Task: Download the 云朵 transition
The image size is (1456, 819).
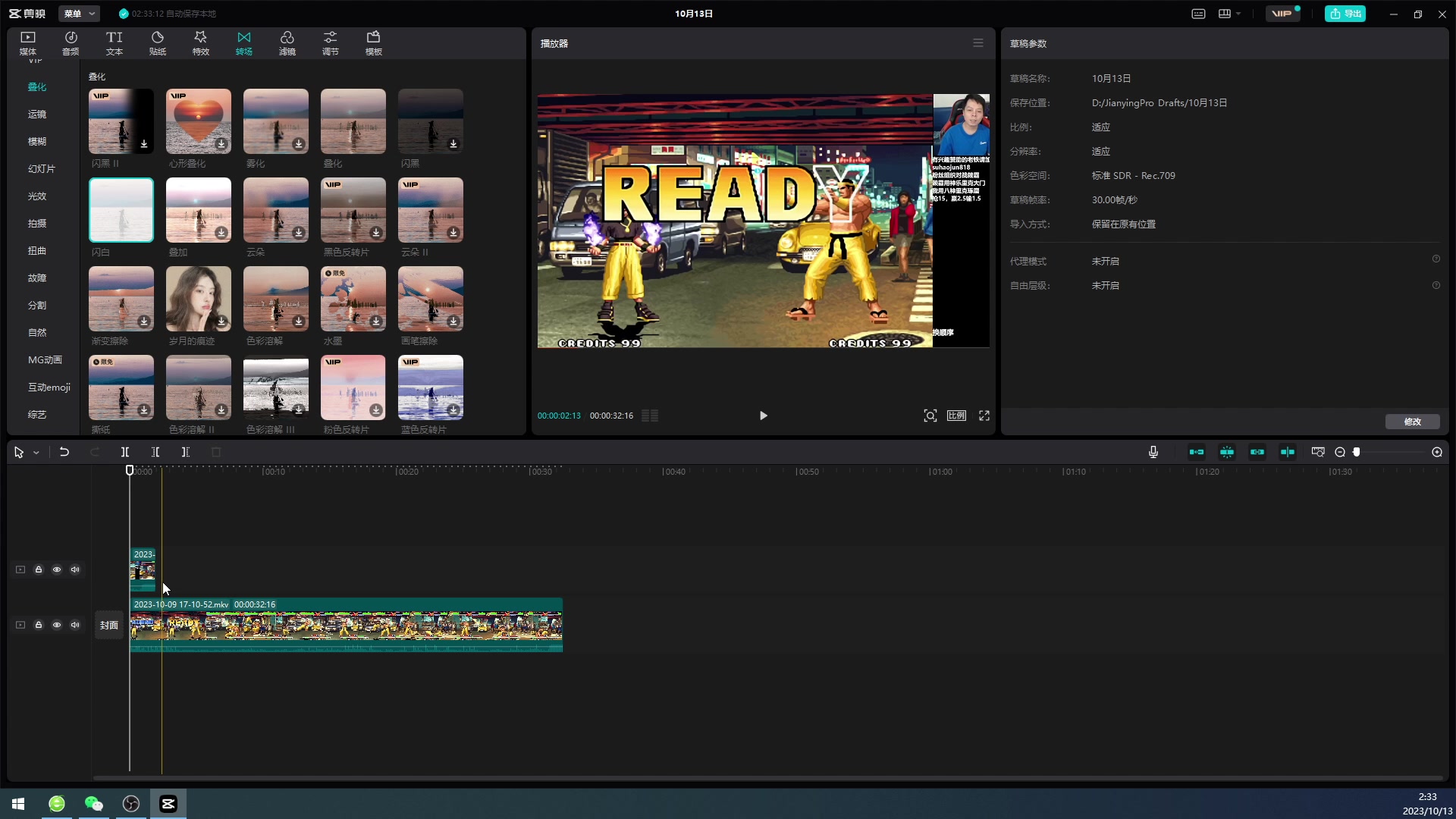Action: pos(299,233)
